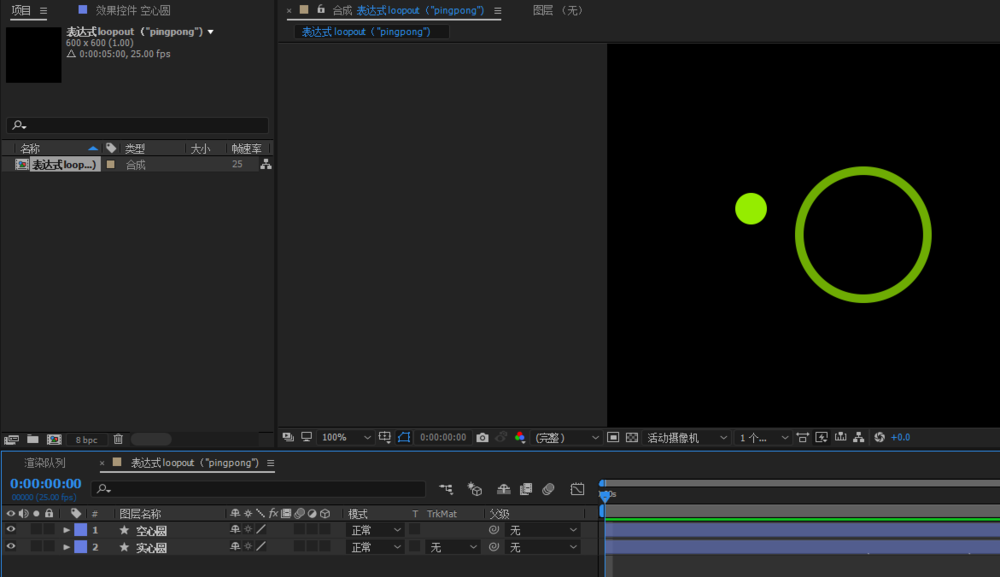Toggle the shy switch on the 空心圆 layer
This screenshot has height=577, width=1000.
tap(235, 529)
